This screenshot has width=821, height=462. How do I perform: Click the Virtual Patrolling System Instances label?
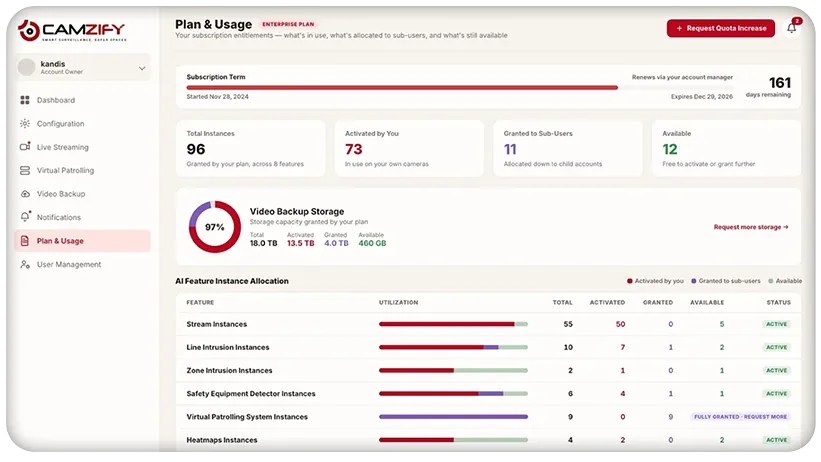247,417
